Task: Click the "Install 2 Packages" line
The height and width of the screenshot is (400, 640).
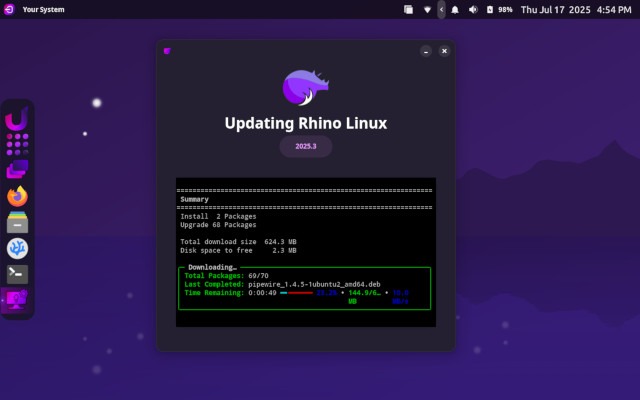Action: [x=218, y=216]
